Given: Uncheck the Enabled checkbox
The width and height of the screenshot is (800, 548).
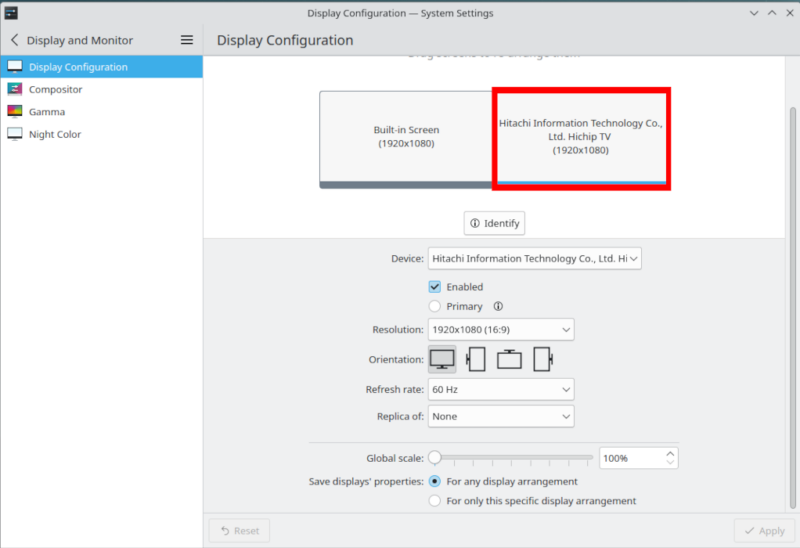Looking at the screenshot, I should click(435, 287).
